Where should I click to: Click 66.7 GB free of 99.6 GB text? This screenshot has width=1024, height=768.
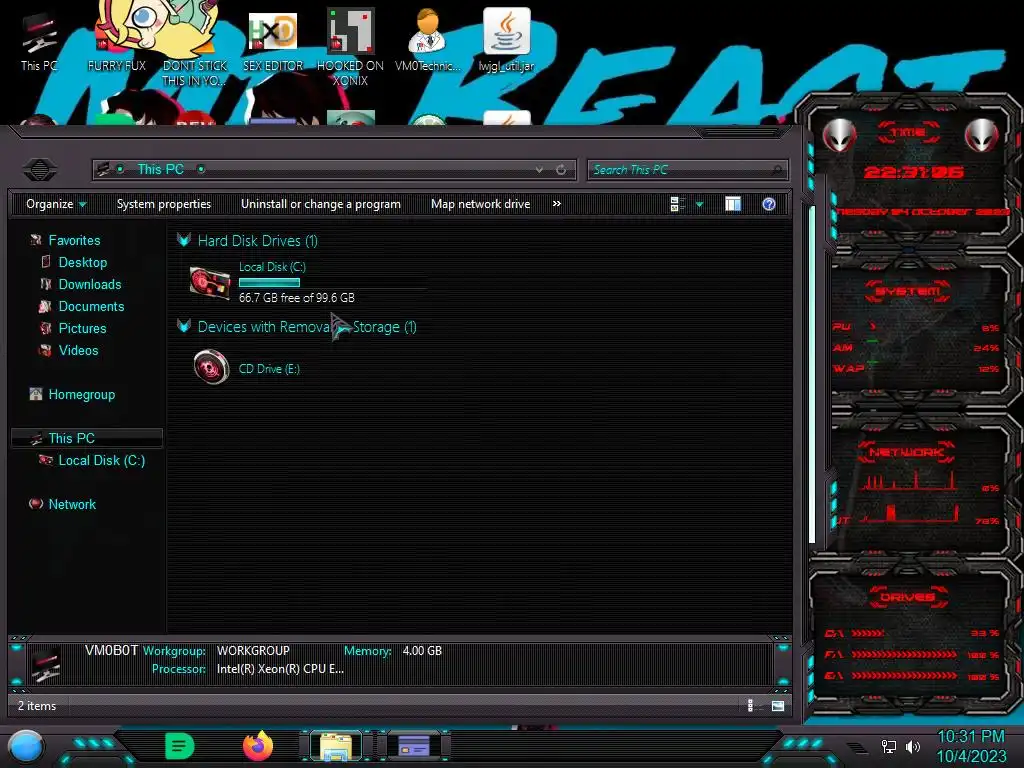296,298
